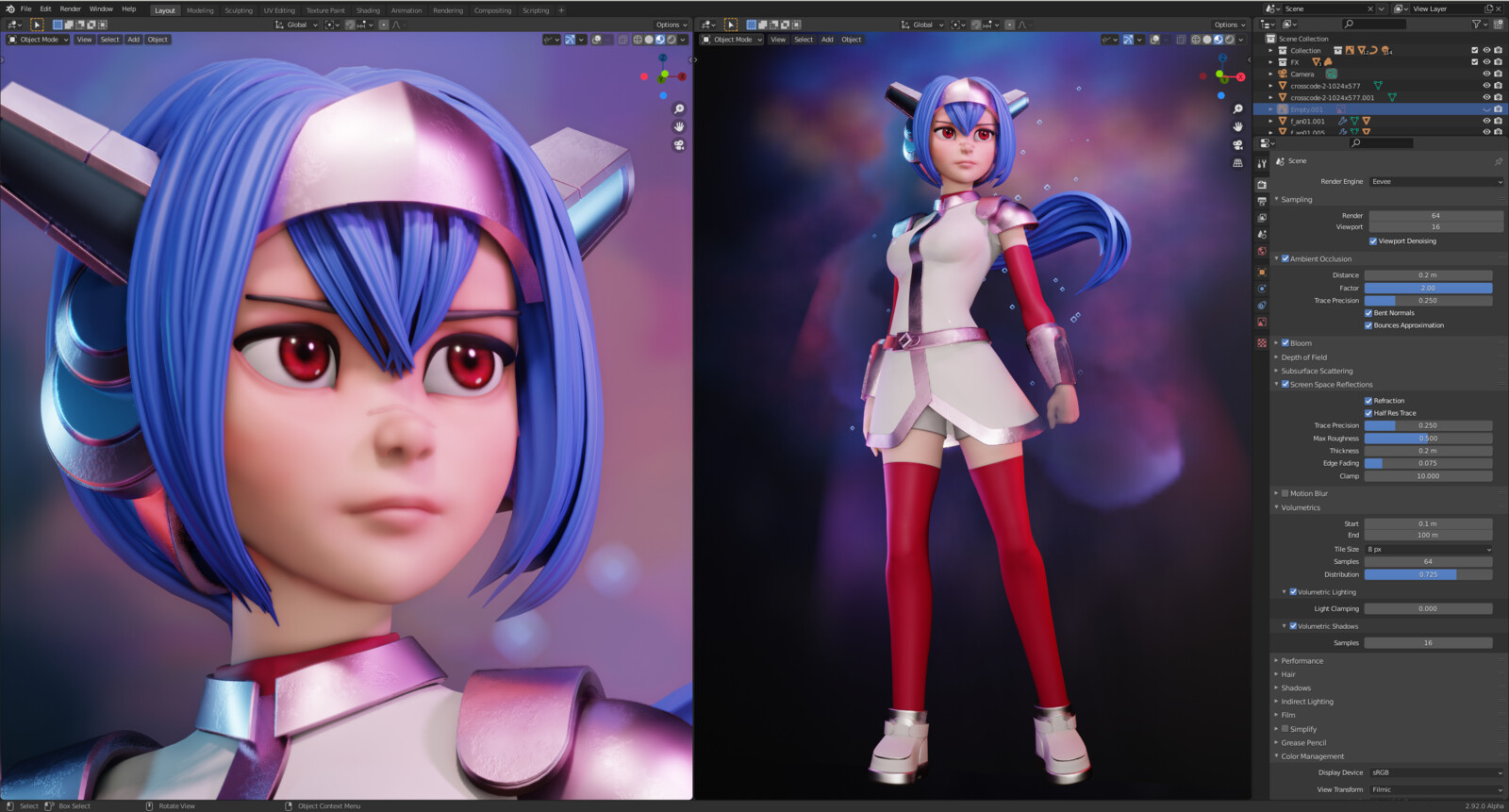
Task: Click the new collection icon in outliner
Action: pos(1498,25)
